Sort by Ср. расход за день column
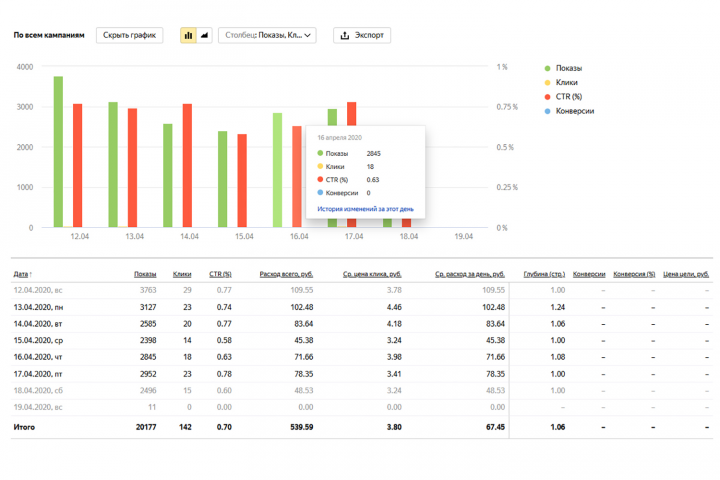The height and width of the screenshot is (480, 720). tap(470, 274)
